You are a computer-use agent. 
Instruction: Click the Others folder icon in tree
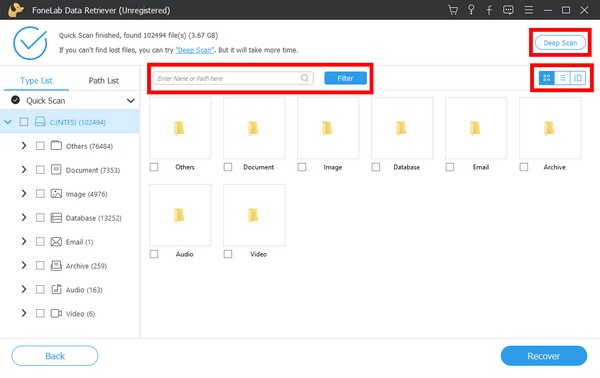coord(56,145)
